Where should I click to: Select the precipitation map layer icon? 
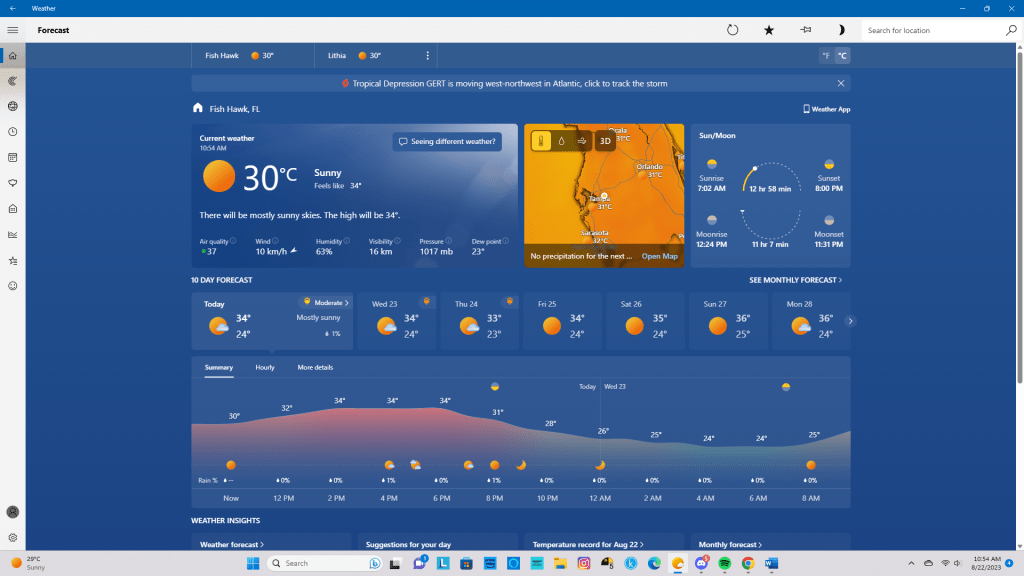tap(561, 141)
